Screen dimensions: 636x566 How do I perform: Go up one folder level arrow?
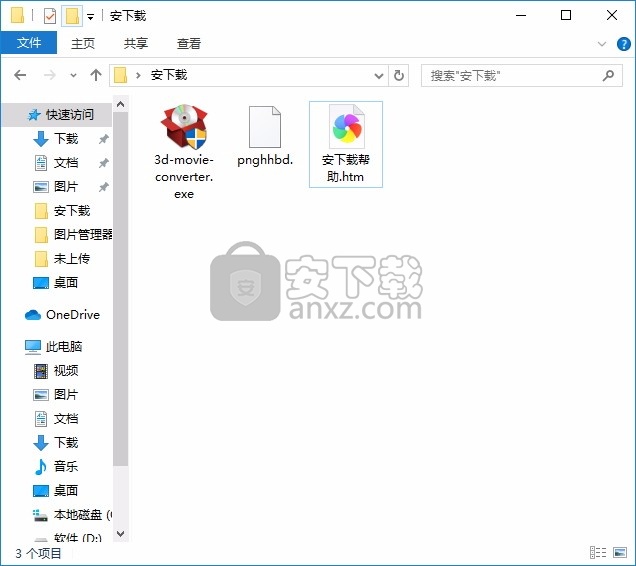(96, 75)
